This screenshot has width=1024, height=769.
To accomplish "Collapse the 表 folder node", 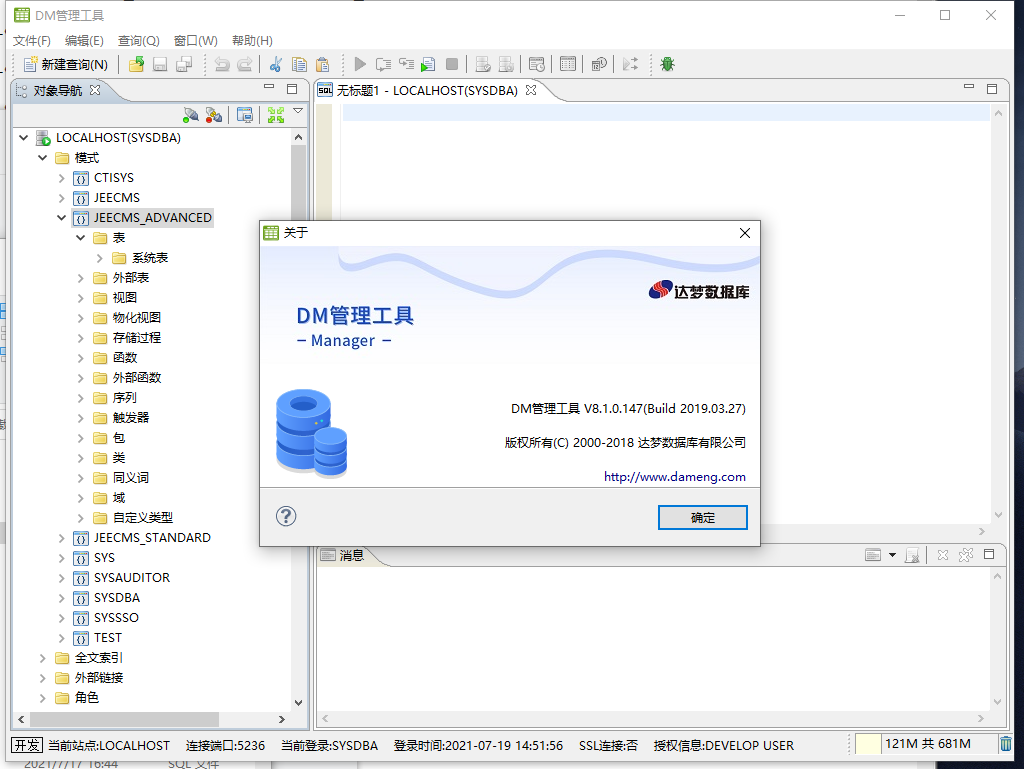I will (x=80, y=238).
